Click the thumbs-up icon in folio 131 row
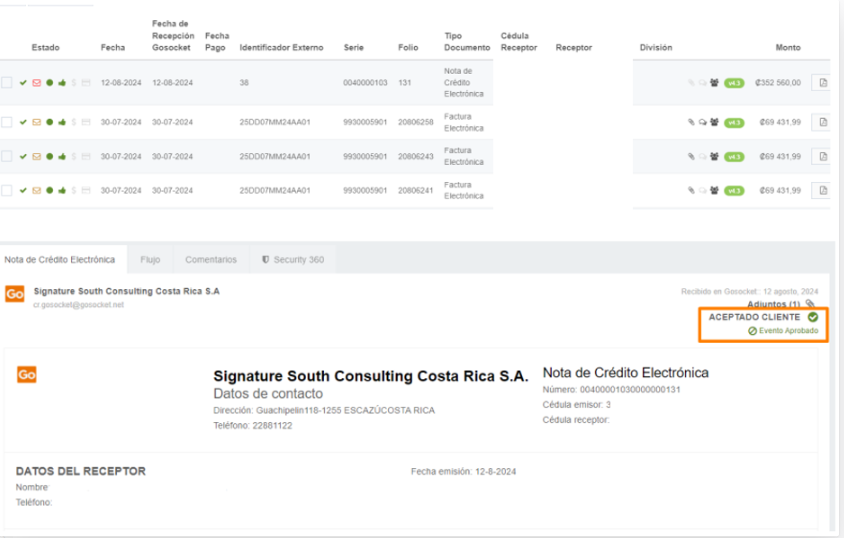This screenshot has height=538, width=844. pyautogui.click(x=62, y=82)
